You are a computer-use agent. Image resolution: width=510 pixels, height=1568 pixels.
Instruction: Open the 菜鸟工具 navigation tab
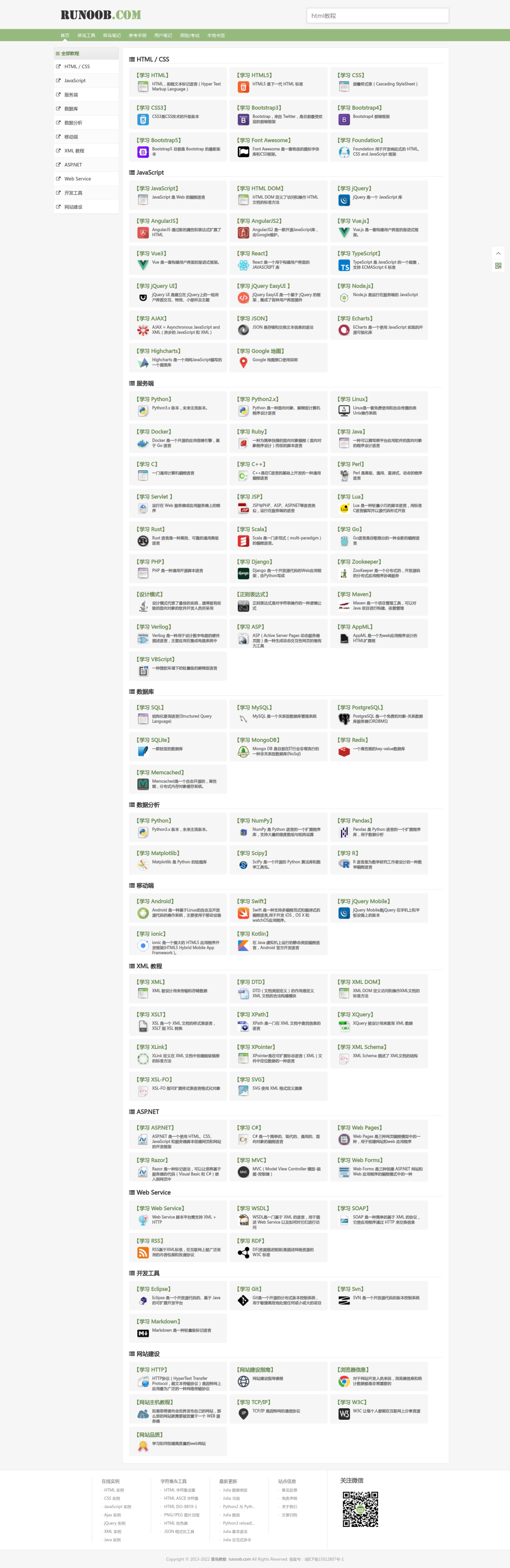[x=86, y=35]
